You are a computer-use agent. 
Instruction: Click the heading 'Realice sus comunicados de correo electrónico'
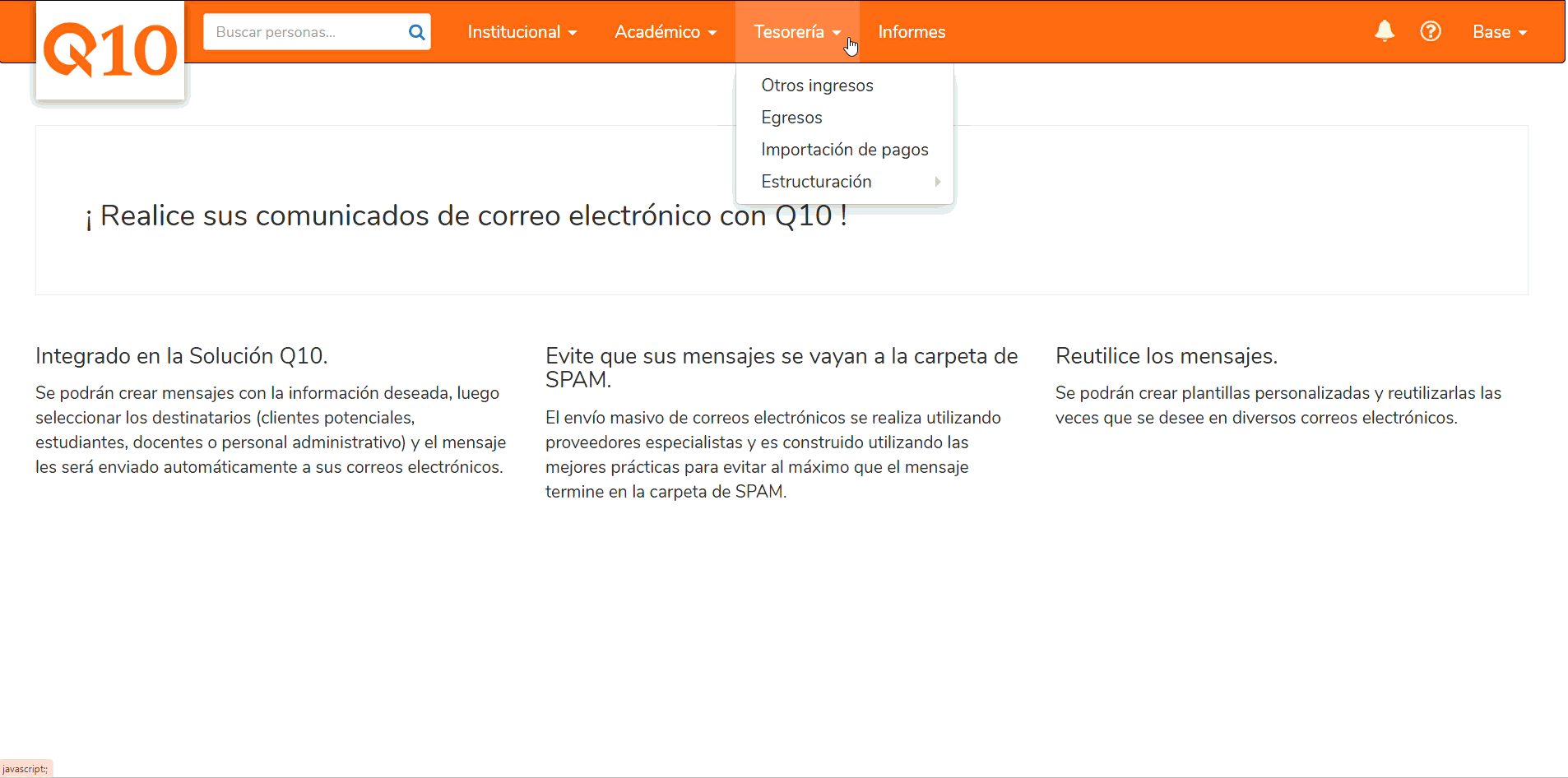click(466, 215)
